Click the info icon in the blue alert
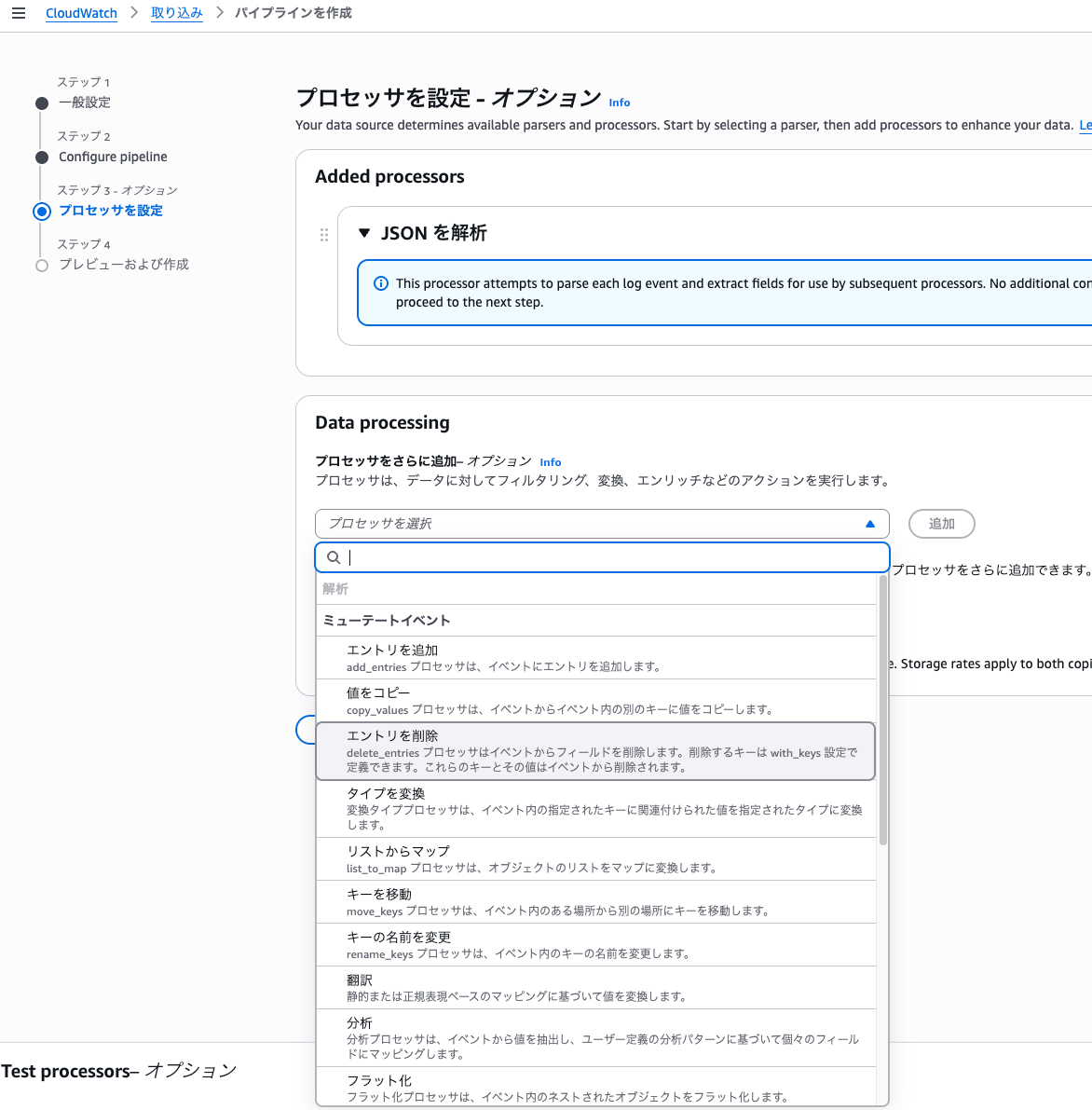The width and height of the screenshot is (1092, 1110). [381, 282]
